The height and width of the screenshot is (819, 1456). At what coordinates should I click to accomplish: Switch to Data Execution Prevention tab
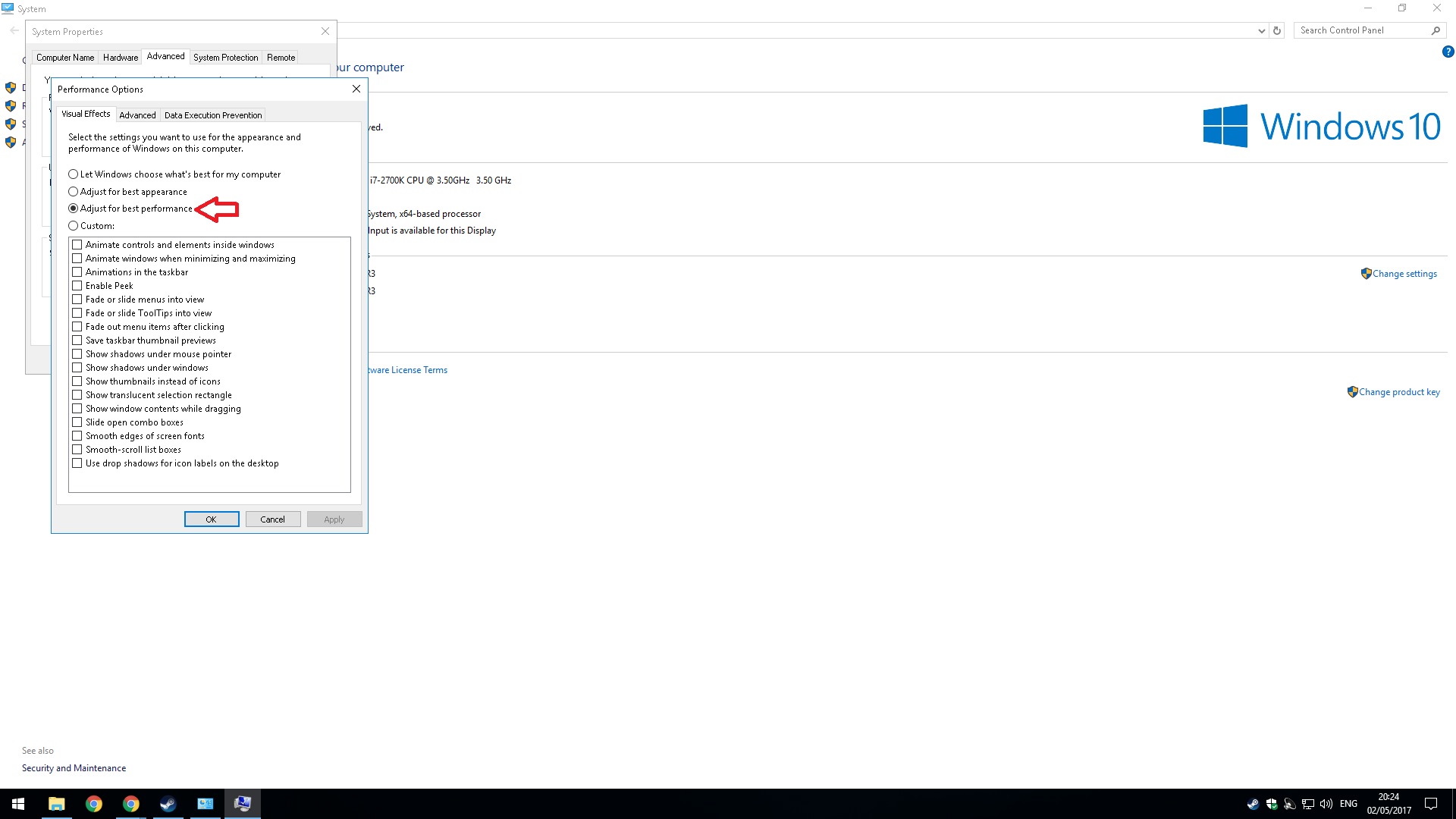point(213,115)
